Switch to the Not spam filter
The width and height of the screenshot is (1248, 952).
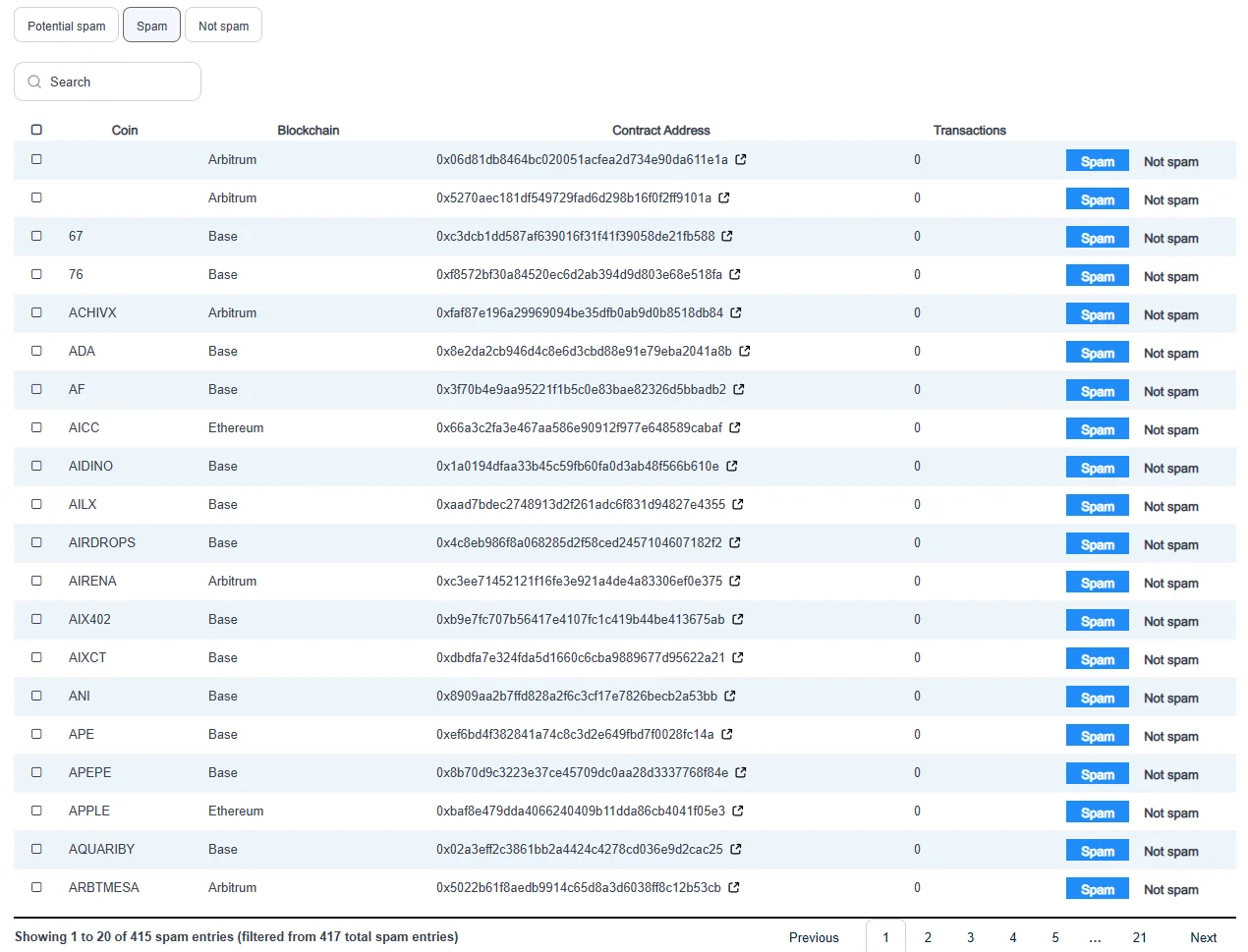click(223, 25)
